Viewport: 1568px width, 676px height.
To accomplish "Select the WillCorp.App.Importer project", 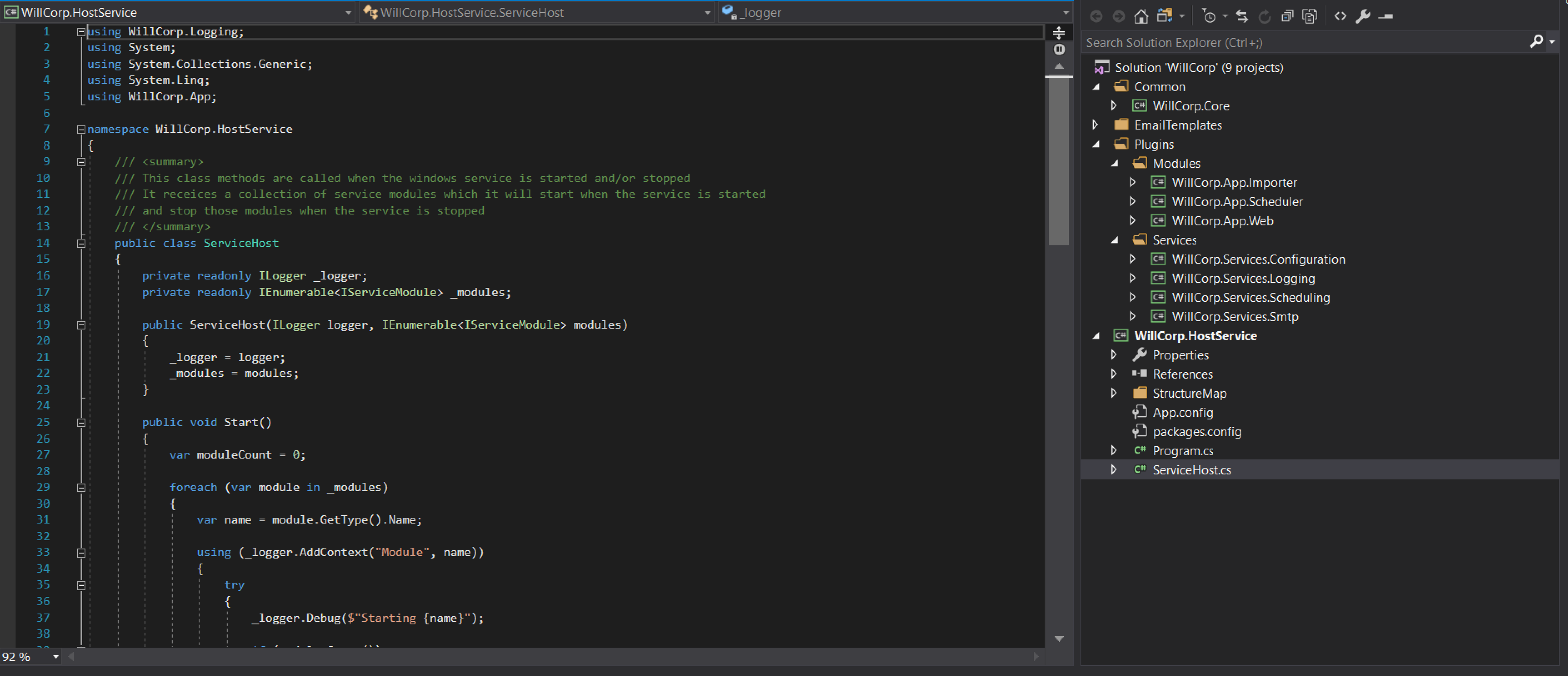I will coord(1234,182).
